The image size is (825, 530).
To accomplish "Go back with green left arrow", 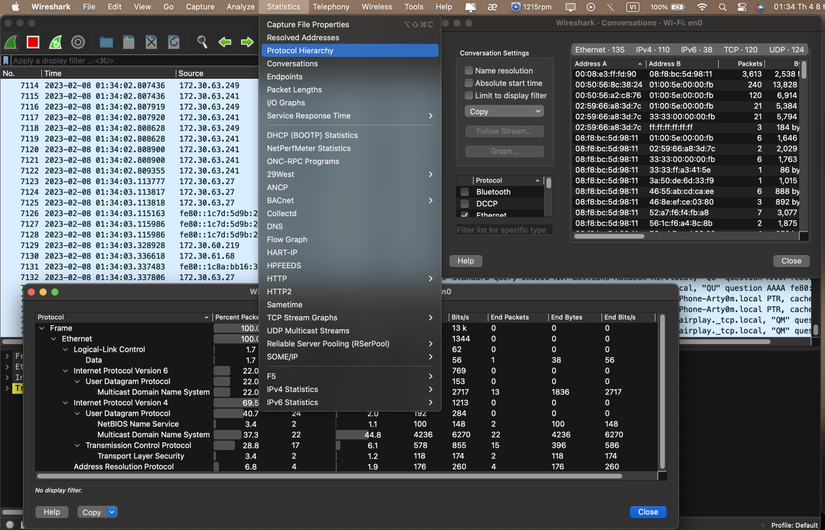I will (x=224, y=42).
